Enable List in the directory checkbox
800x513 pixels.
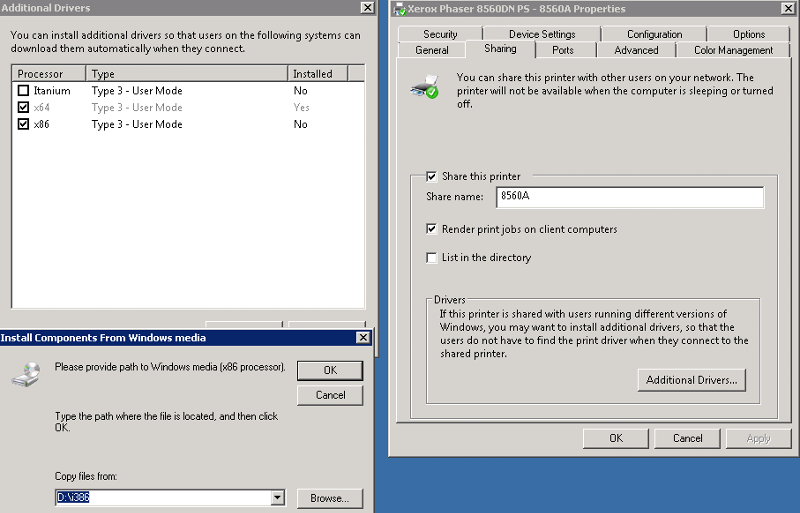[x=432, y=258]
